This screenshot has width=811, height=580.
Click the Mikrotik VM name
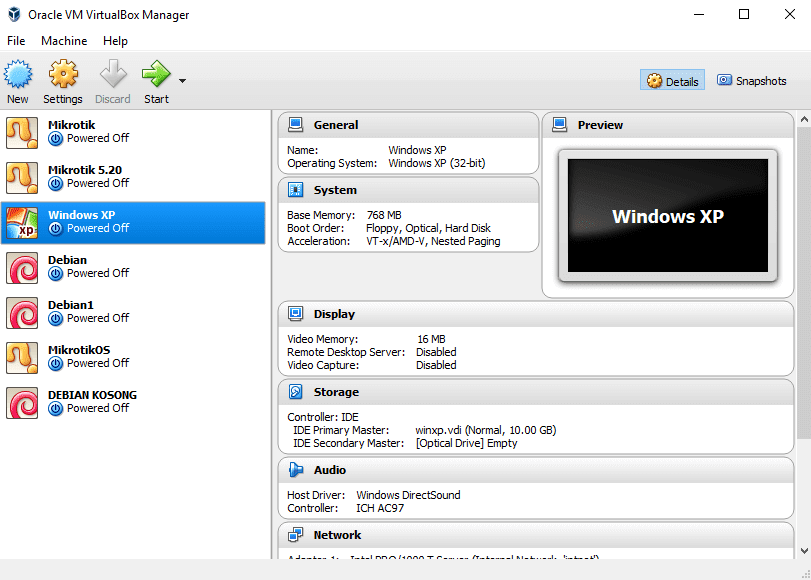(x=71, y=125)
